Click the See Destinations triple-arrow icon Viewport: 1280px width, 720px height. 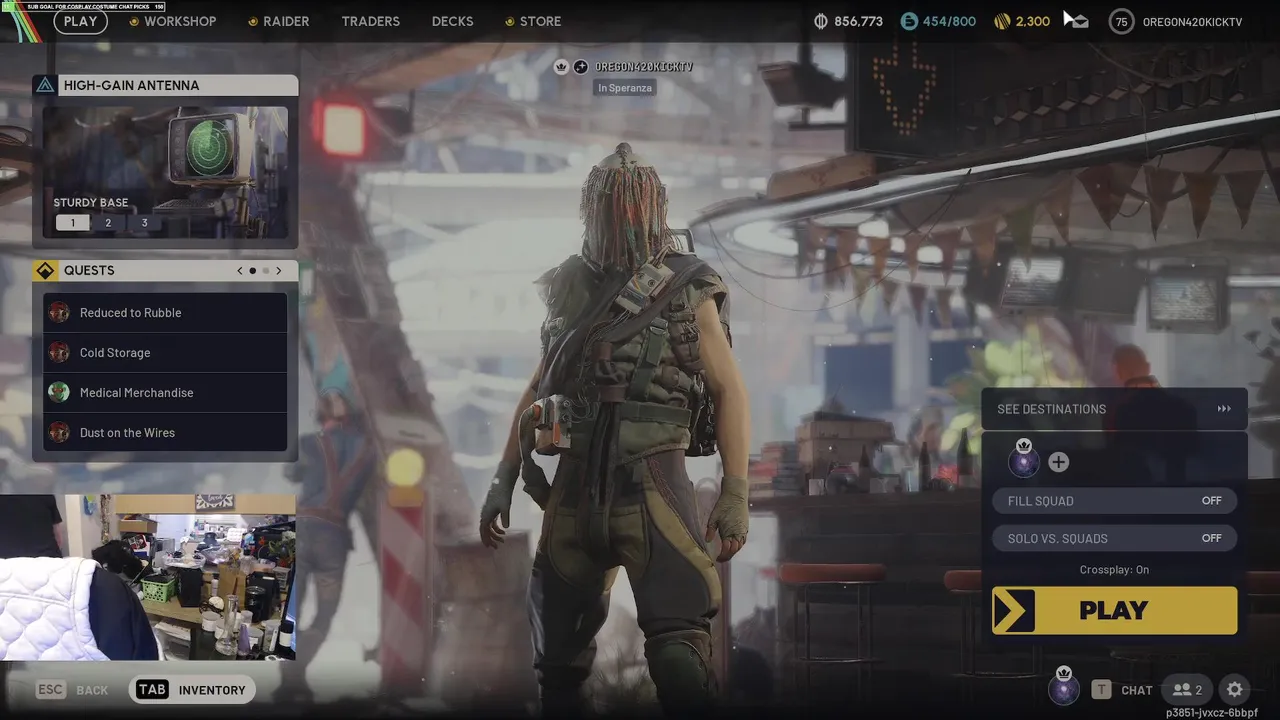pos(1224,409)
